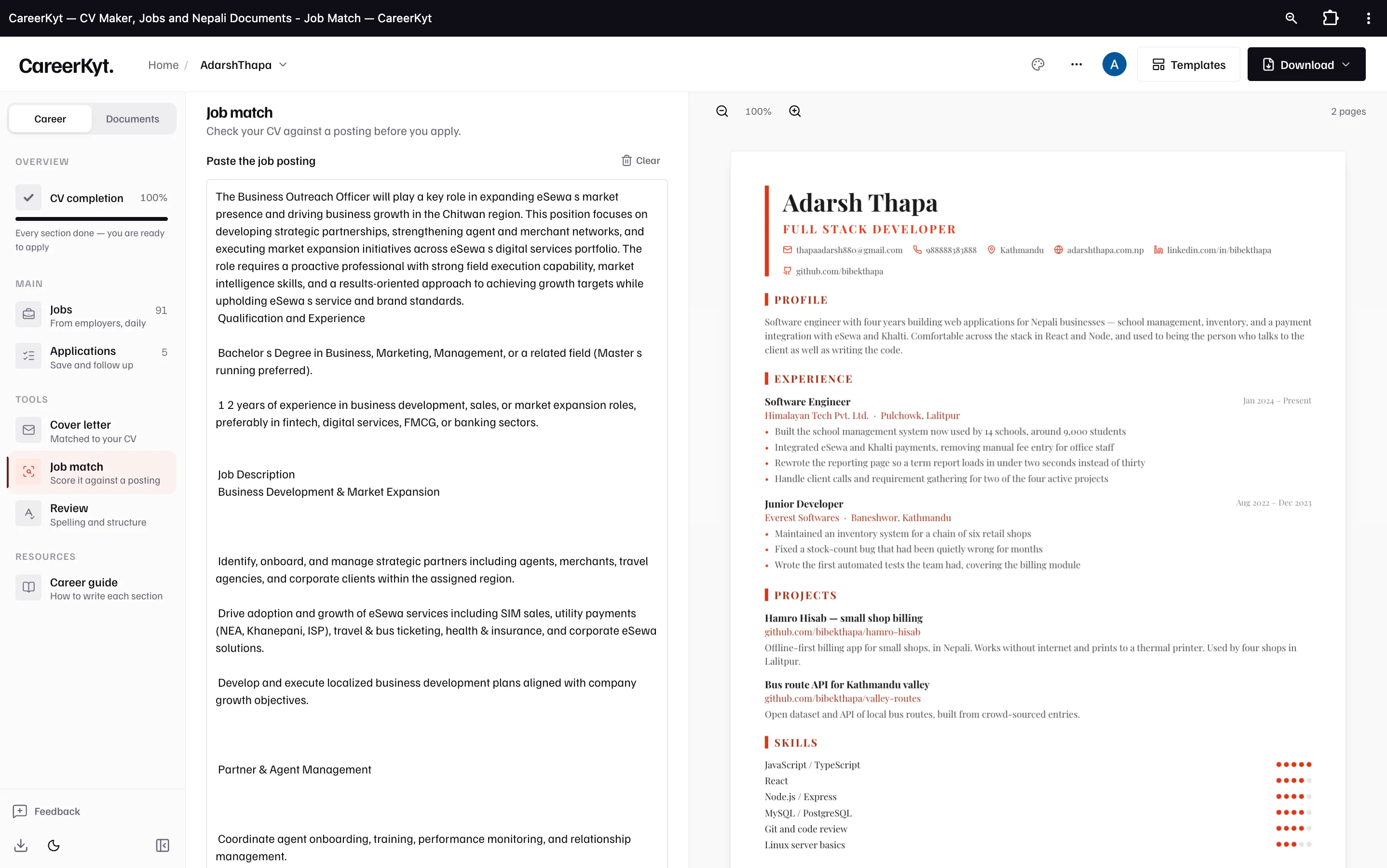1387x868 pixels.
Task: Open the browser three-dot menu
Action: click(1369, 18)
